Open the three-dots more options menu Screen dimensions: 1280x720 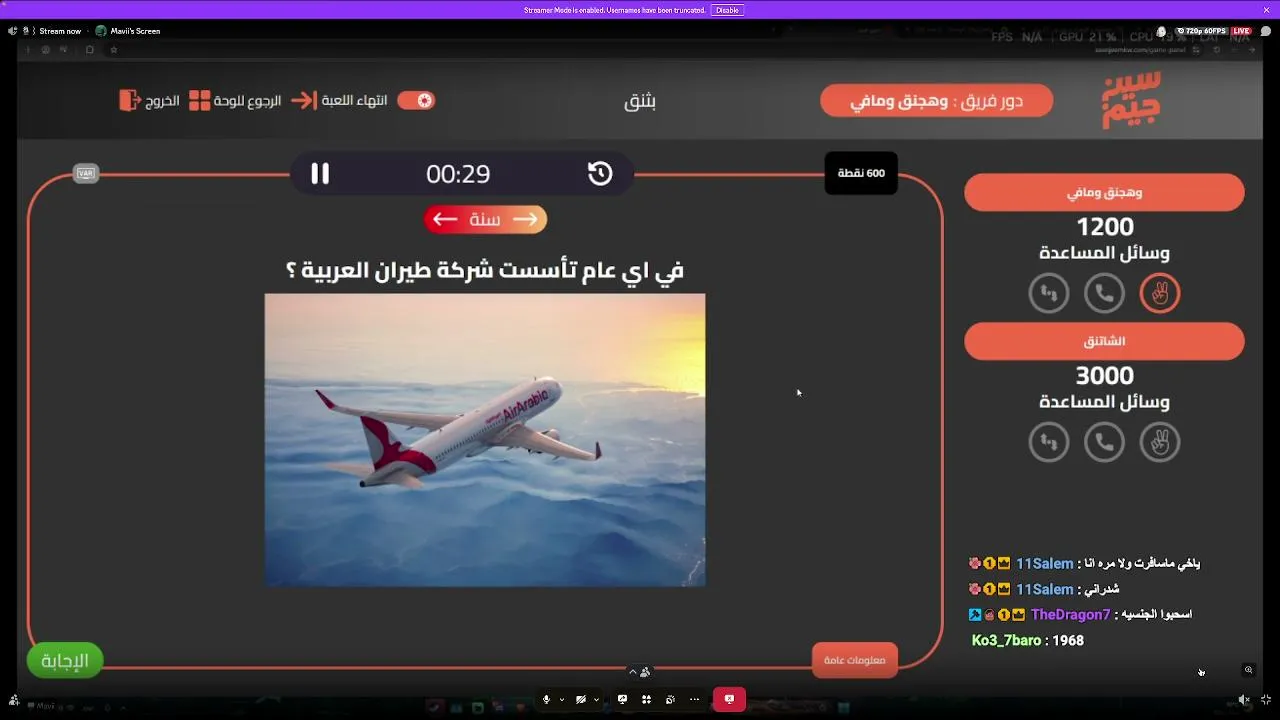point(695,699)
